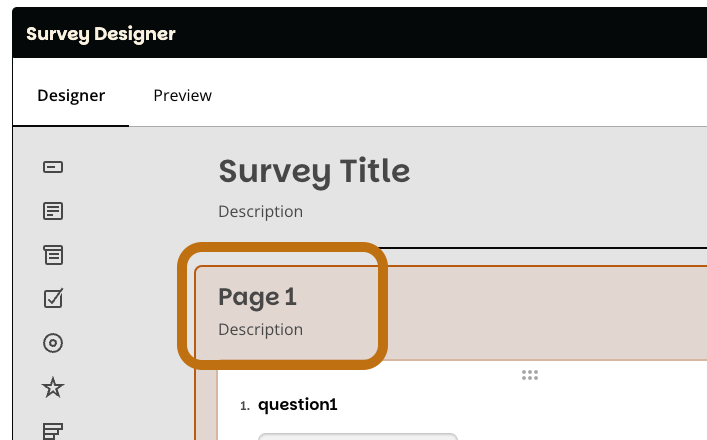Viewport: 707px width, 440px height.
Task: Add a checkbox question from toolbox
Action: [54, 298]
